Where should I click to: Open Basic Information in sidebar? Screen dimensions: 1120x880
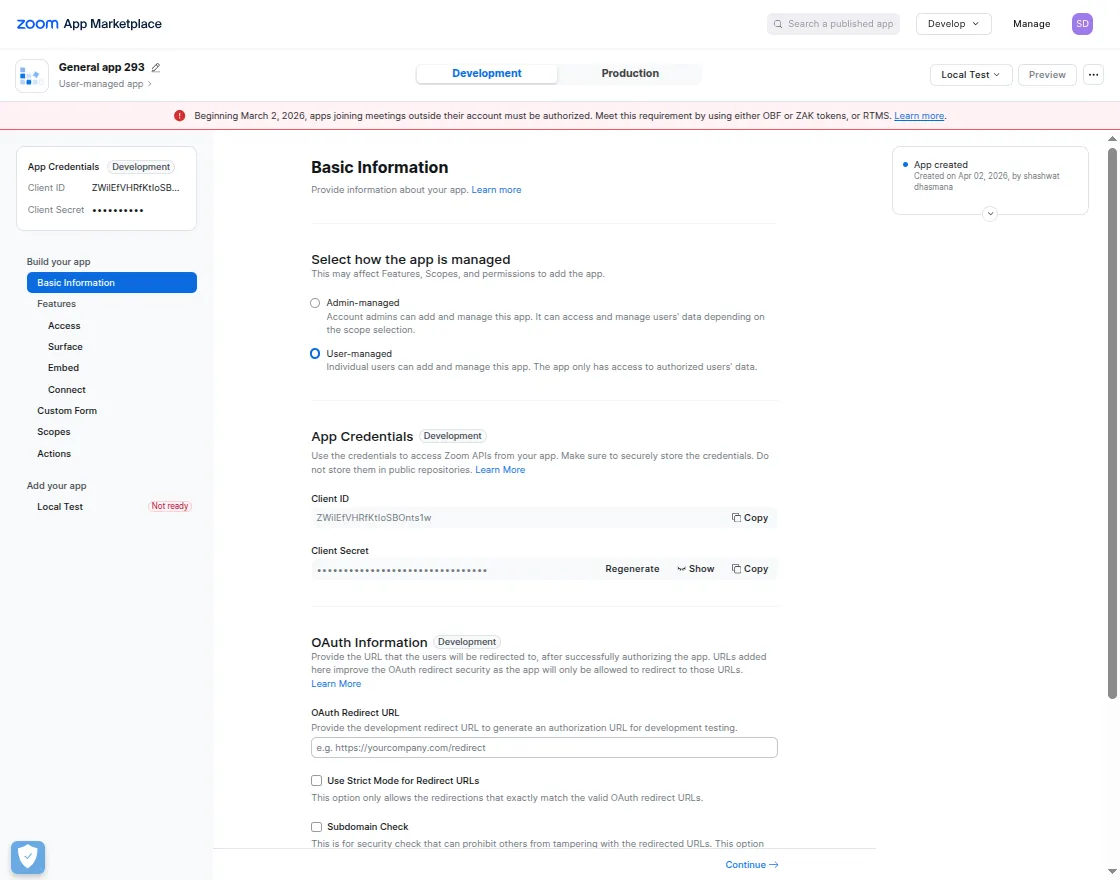point(111,283)
